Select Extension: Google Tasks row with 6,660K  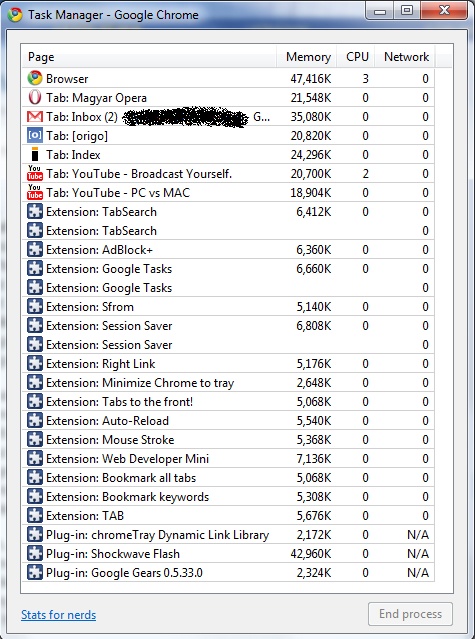click(228, 268)
